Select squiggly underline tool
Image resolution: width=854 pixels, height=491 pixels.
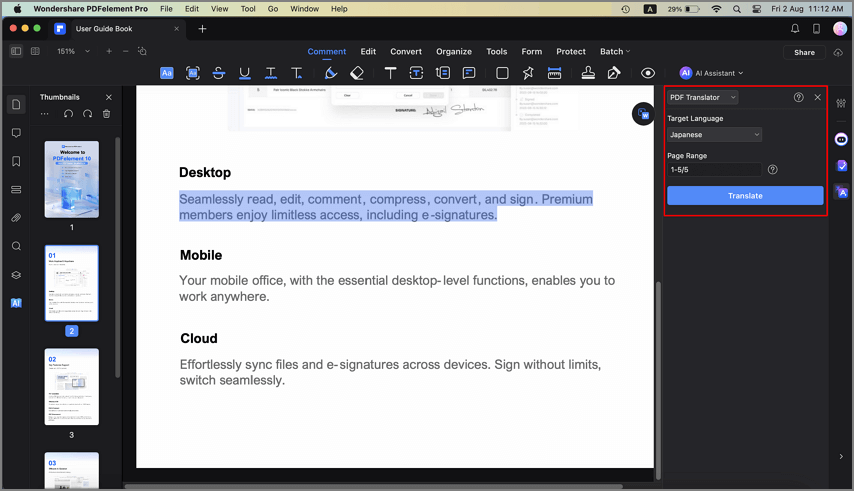point(271,73)
